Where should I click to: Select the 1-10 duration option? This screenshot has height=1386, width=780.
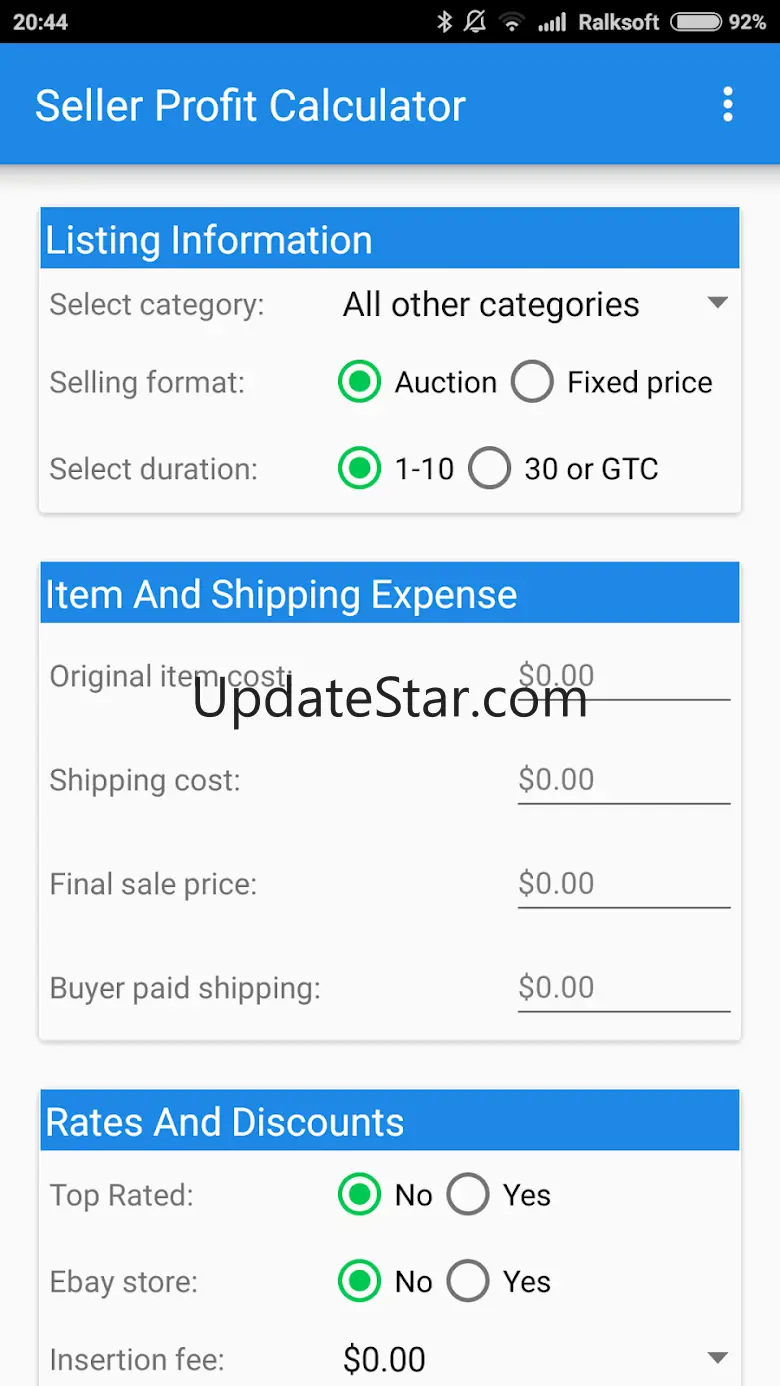[360, 468]
